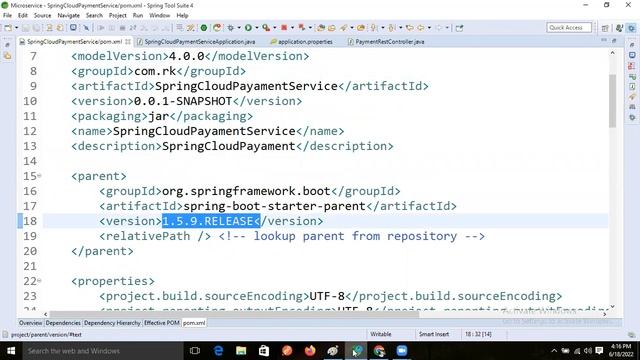This screenshot has width=640, height=360.
Task: Open the Debug dropdown arrow
Action: tap(239, 28)
